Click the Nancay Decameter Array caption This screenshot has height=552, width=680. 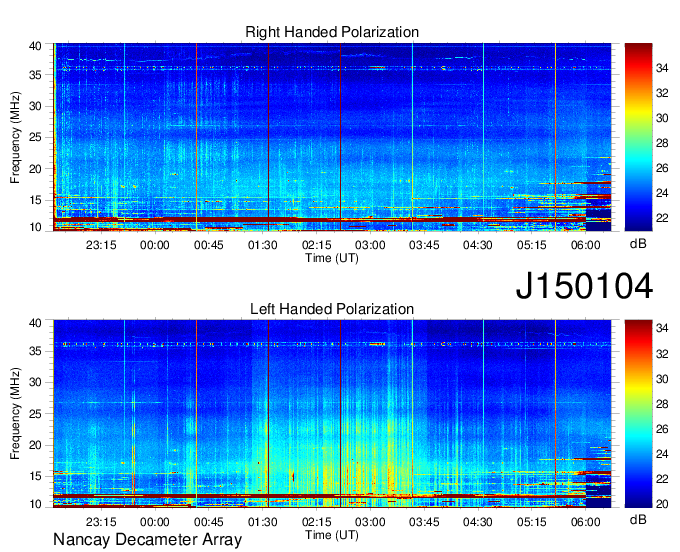click(x=147, y=540)
